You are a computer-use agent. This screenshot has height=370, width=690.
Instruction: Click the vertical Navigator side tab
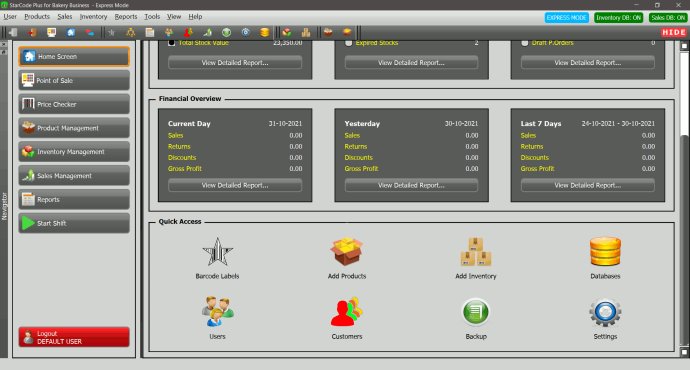point(4,206)
